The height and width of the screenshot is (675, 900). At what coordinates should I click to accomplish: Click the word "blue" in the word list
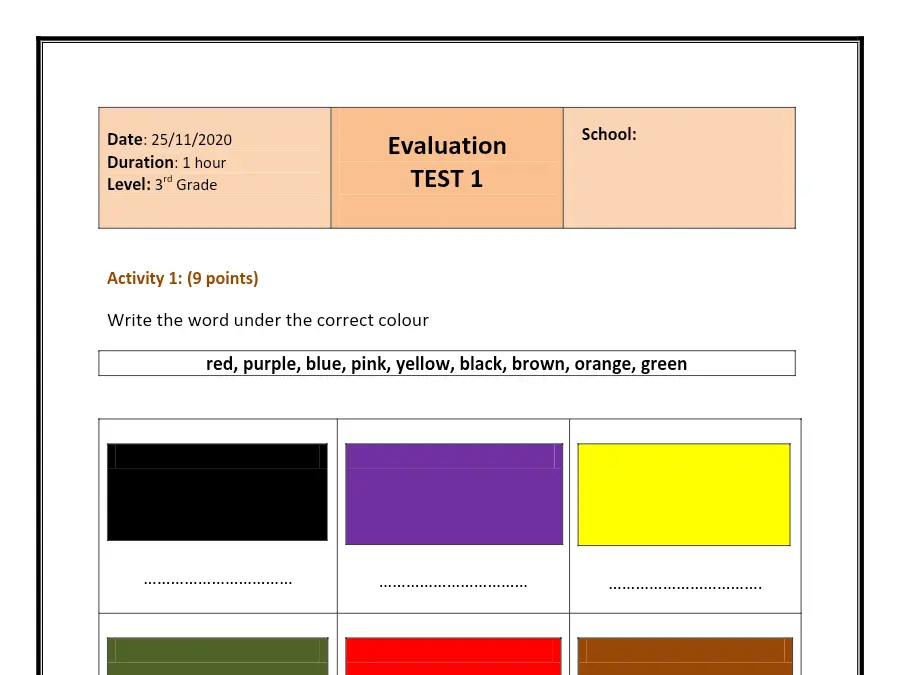tap(325, 364)
